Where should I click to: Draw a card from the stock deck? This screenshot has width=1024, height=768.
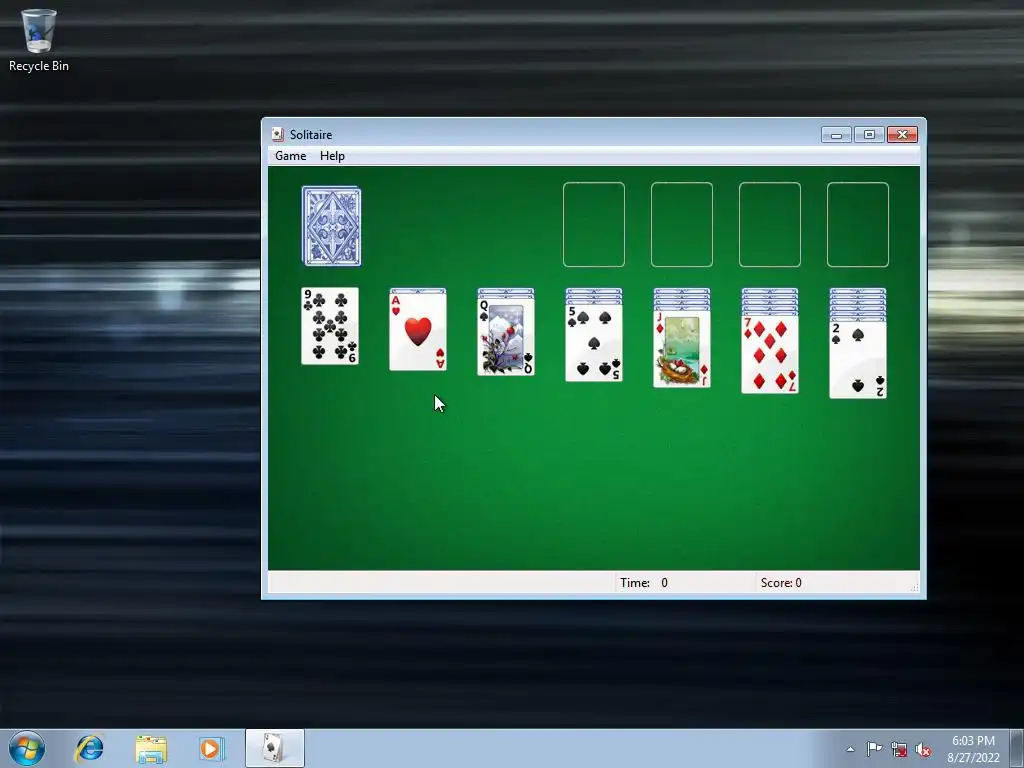tap(331, 226)
